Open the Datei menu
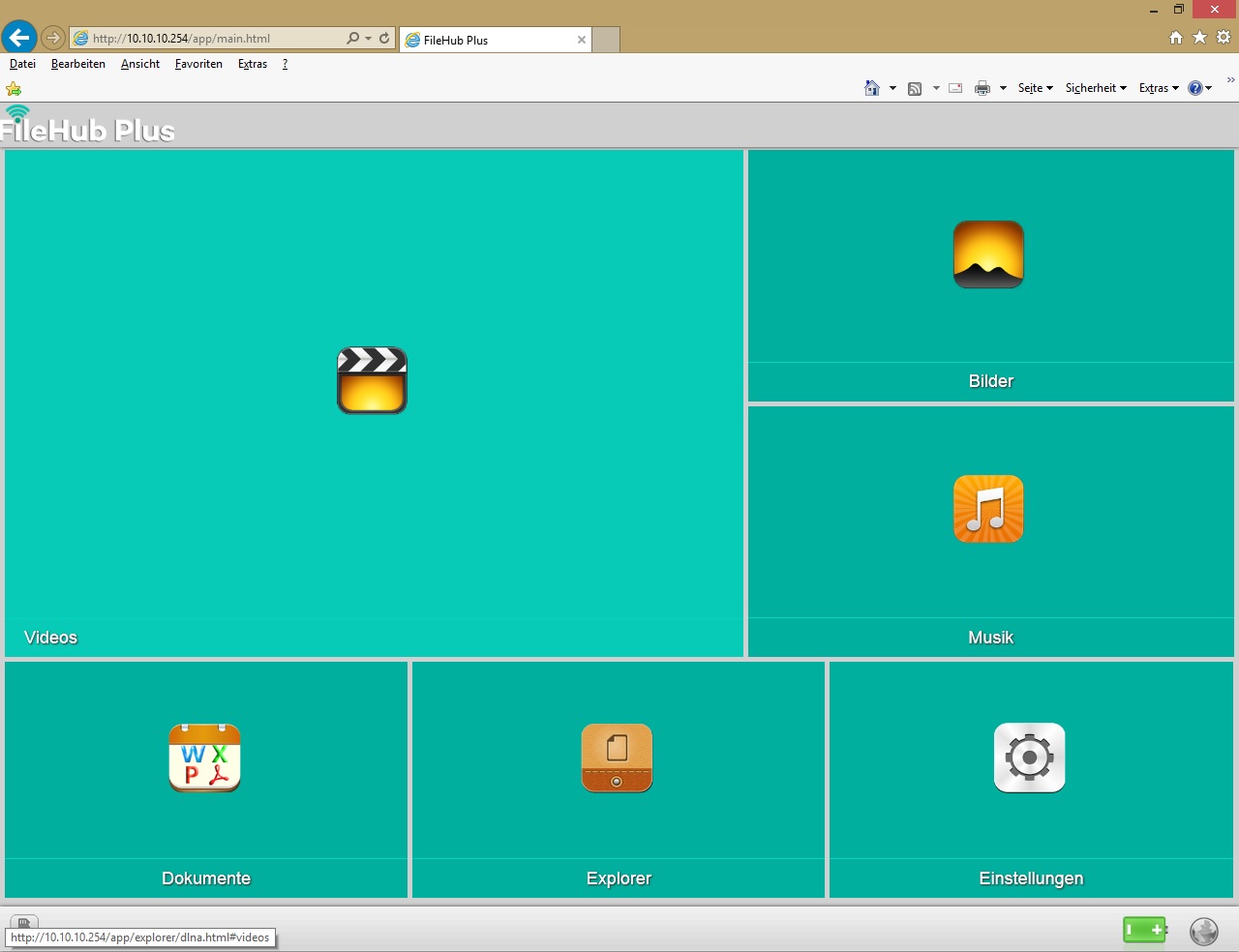This screenshot has height=952, width=1239. [22, 64]
